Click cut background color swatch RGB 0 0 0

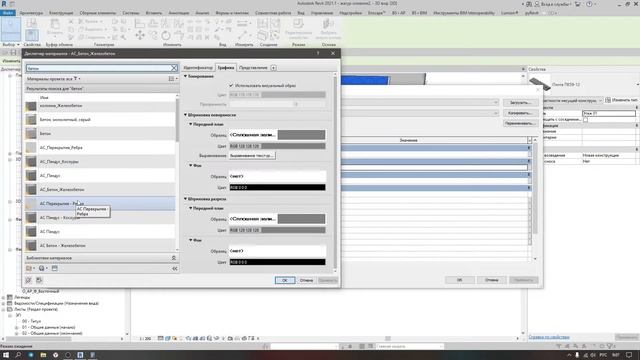[277, 262]
